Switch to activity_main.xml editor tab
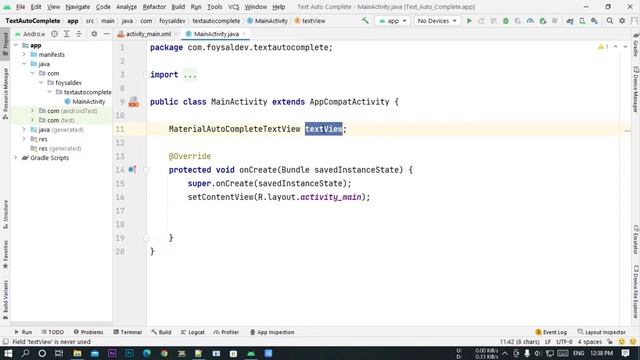640x360 pixels. (148, 34)
